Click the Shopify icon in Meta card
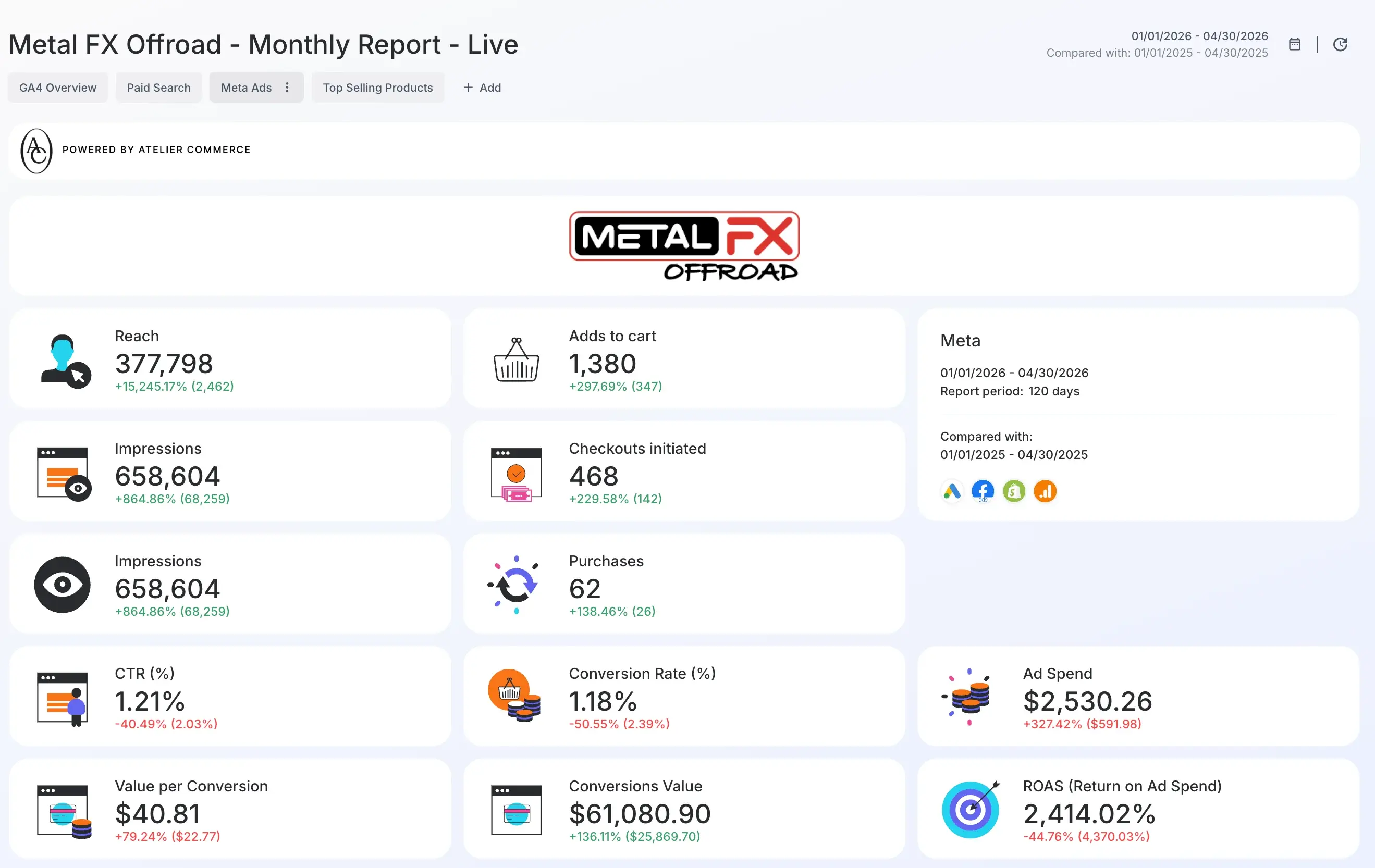The width and height of the screenshot is (1375, 868). (x=1014, y=491)
